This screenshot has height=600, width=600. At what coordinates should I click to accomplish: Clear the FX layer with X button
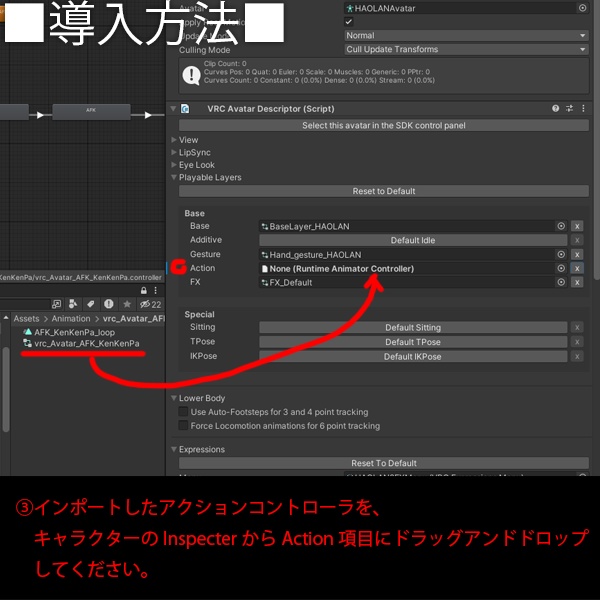pos(577,282)
